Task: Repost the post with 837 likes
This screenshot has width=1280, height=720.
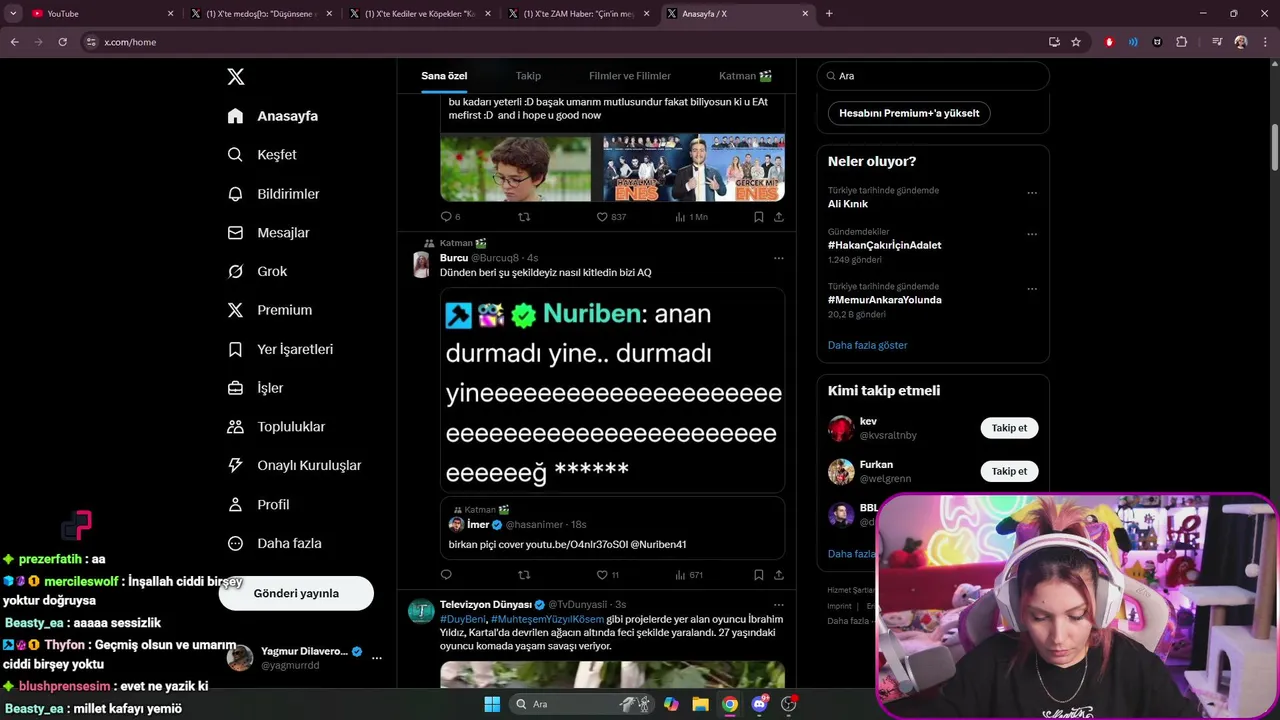Action: click(x=524, y=217)
